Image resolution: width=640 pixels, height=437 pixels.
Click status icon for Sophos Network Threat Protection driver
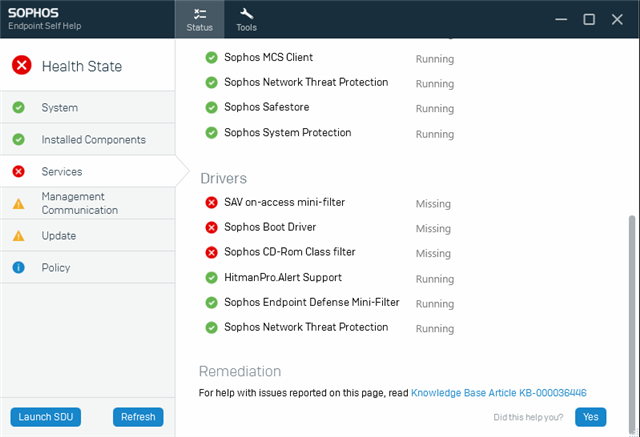click(x=211, y=328)
